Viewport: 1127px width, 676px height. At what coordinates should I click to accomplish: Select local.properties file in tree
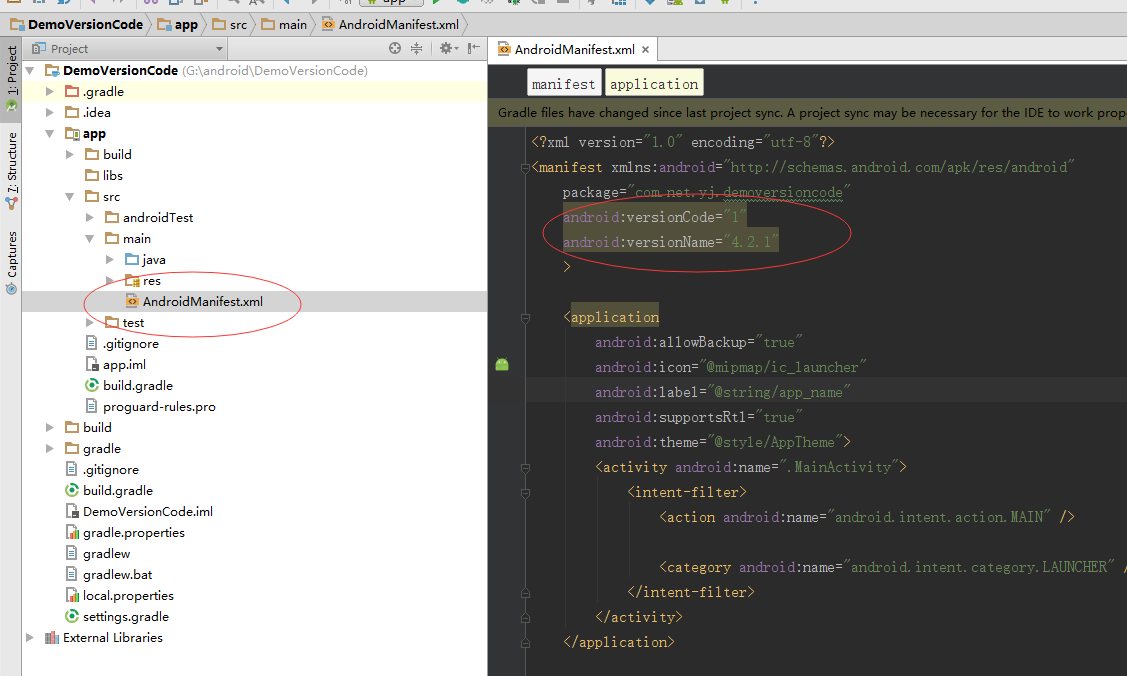(128, 596)
